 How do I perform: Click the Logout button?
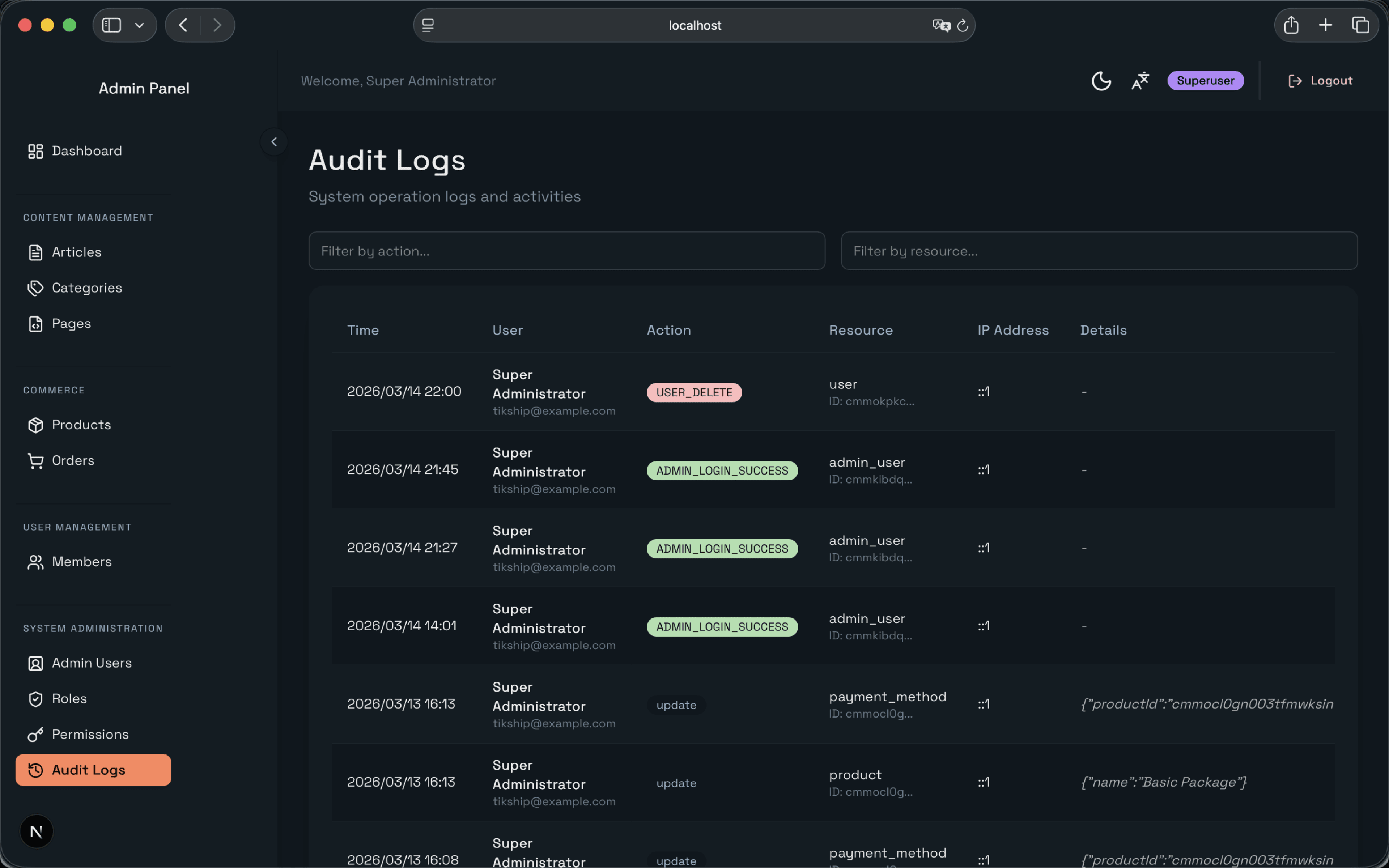click(x=1321, y=80)
